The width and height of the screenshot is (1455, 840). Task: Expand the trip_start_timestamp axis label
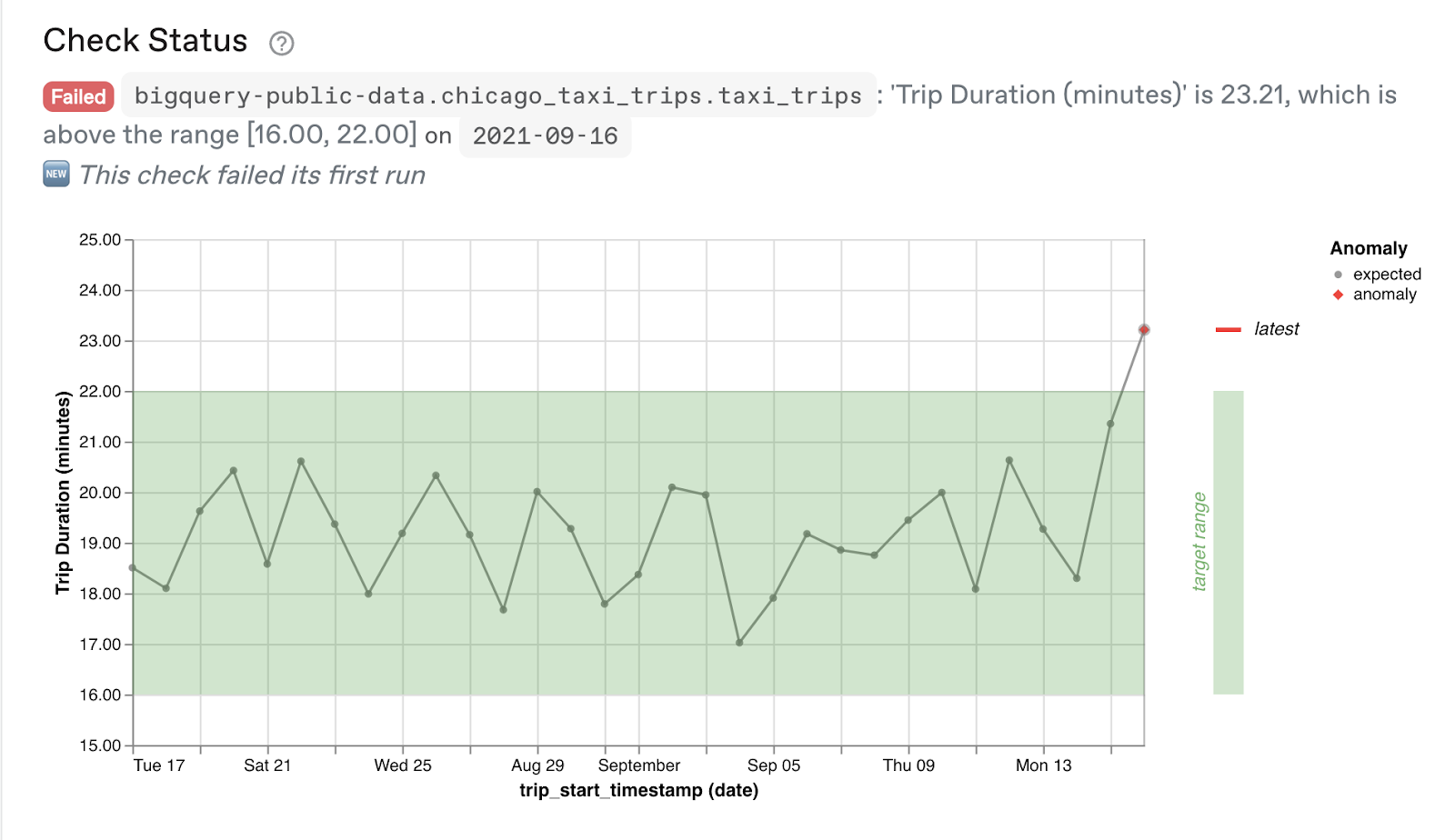[637, 790]
